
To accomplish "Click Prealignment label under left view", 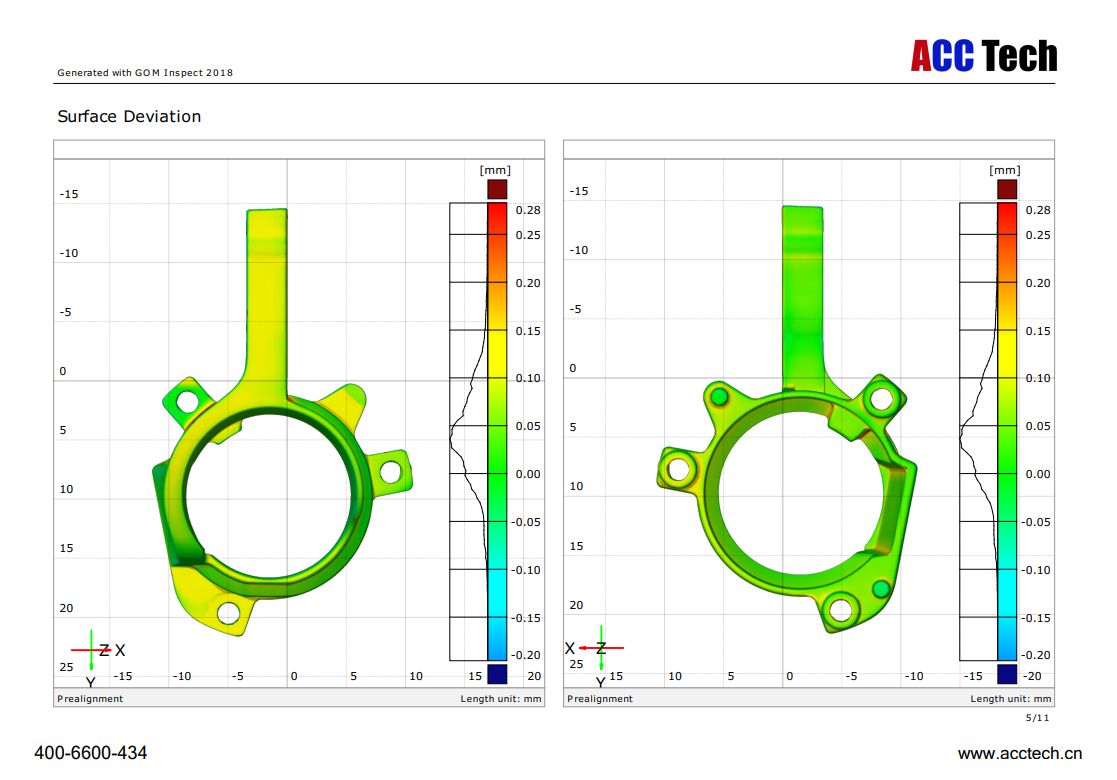I will coord(90,699).
